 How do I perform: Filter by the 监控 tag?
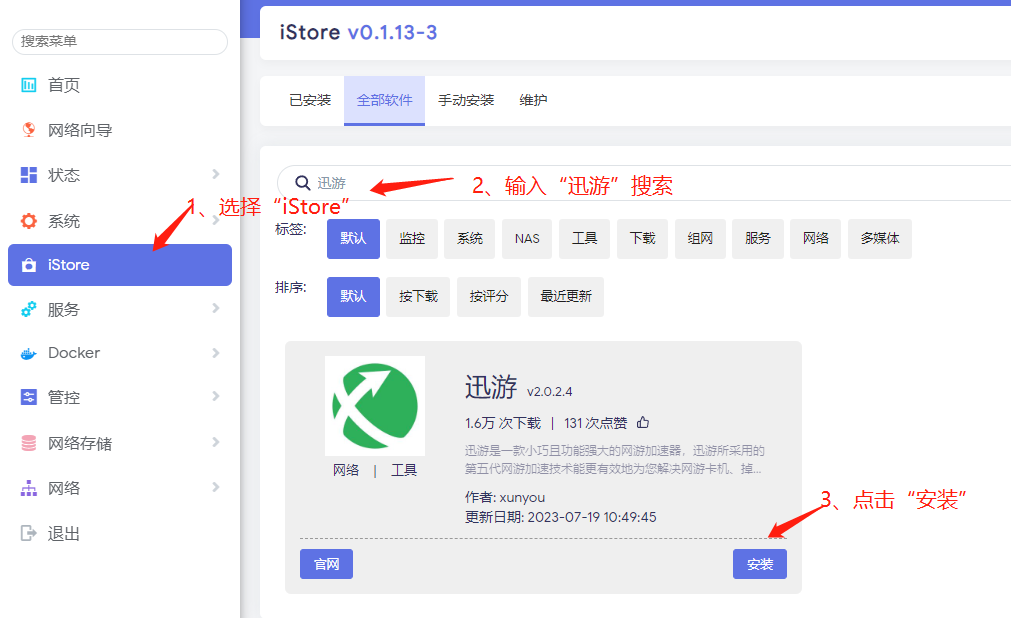412,239
